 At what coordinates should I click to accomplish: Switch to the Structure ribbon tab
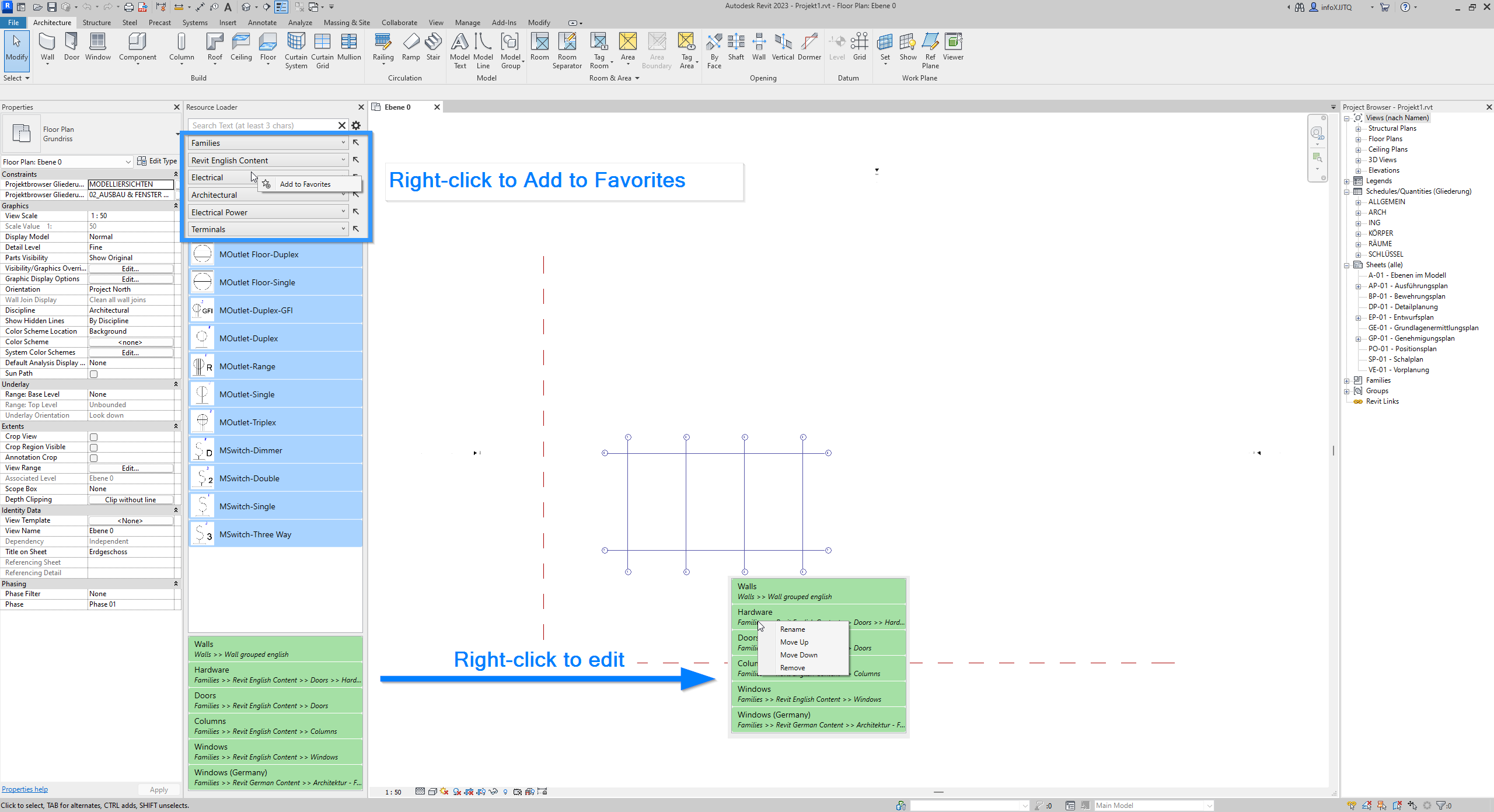pos(96,23)
